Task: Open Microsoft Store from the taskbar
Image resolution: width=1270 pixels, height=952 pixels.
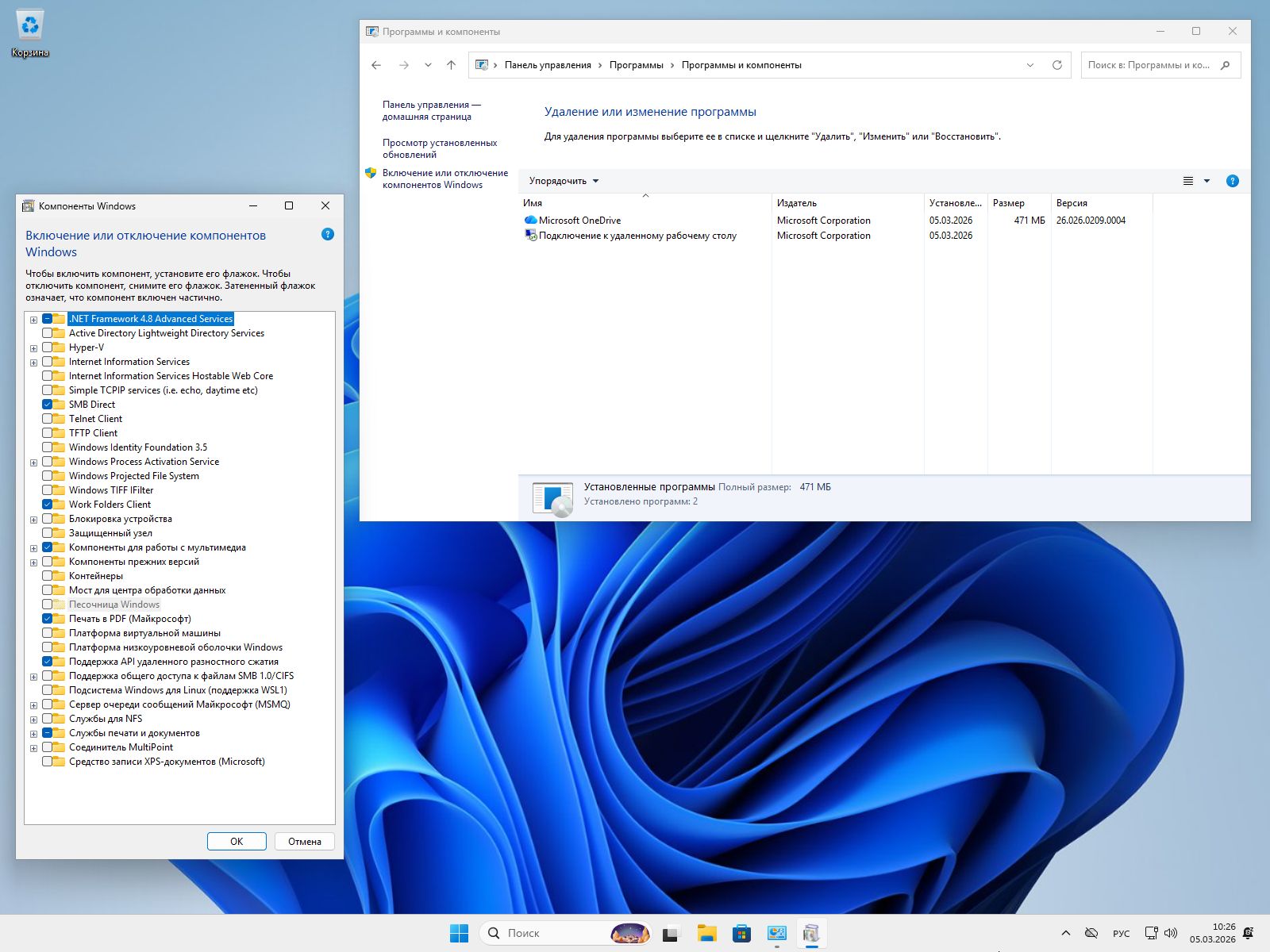Action: (x=741, y=934)
